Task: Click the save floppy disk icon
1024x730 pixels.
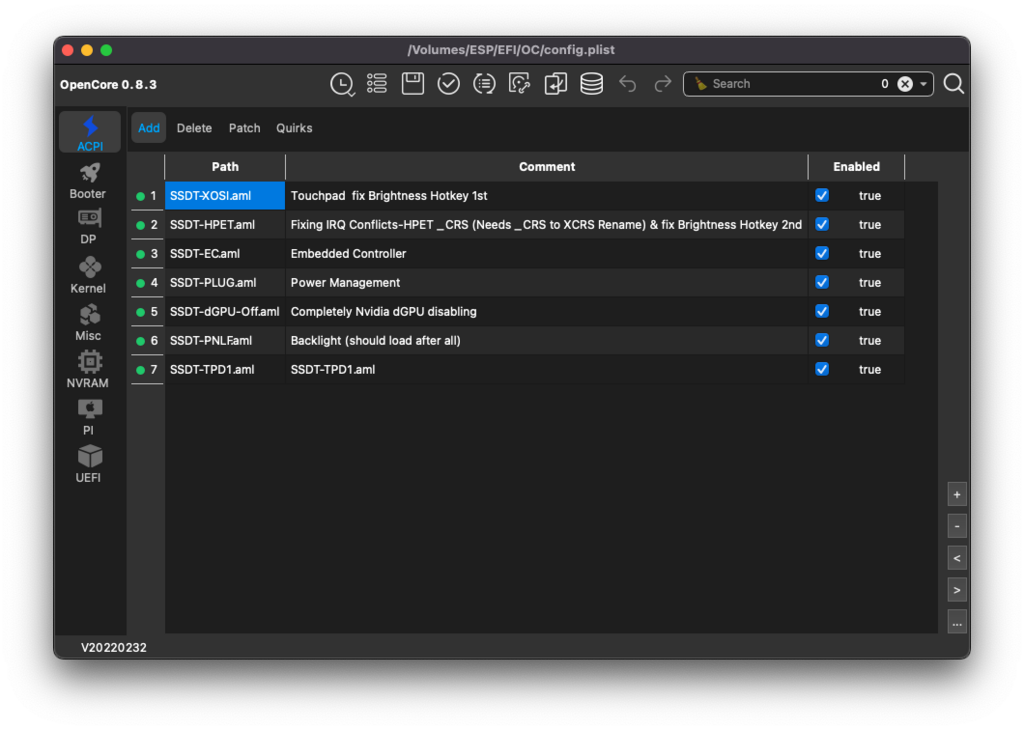Action: pyautogui.click(x=413, y=84)
